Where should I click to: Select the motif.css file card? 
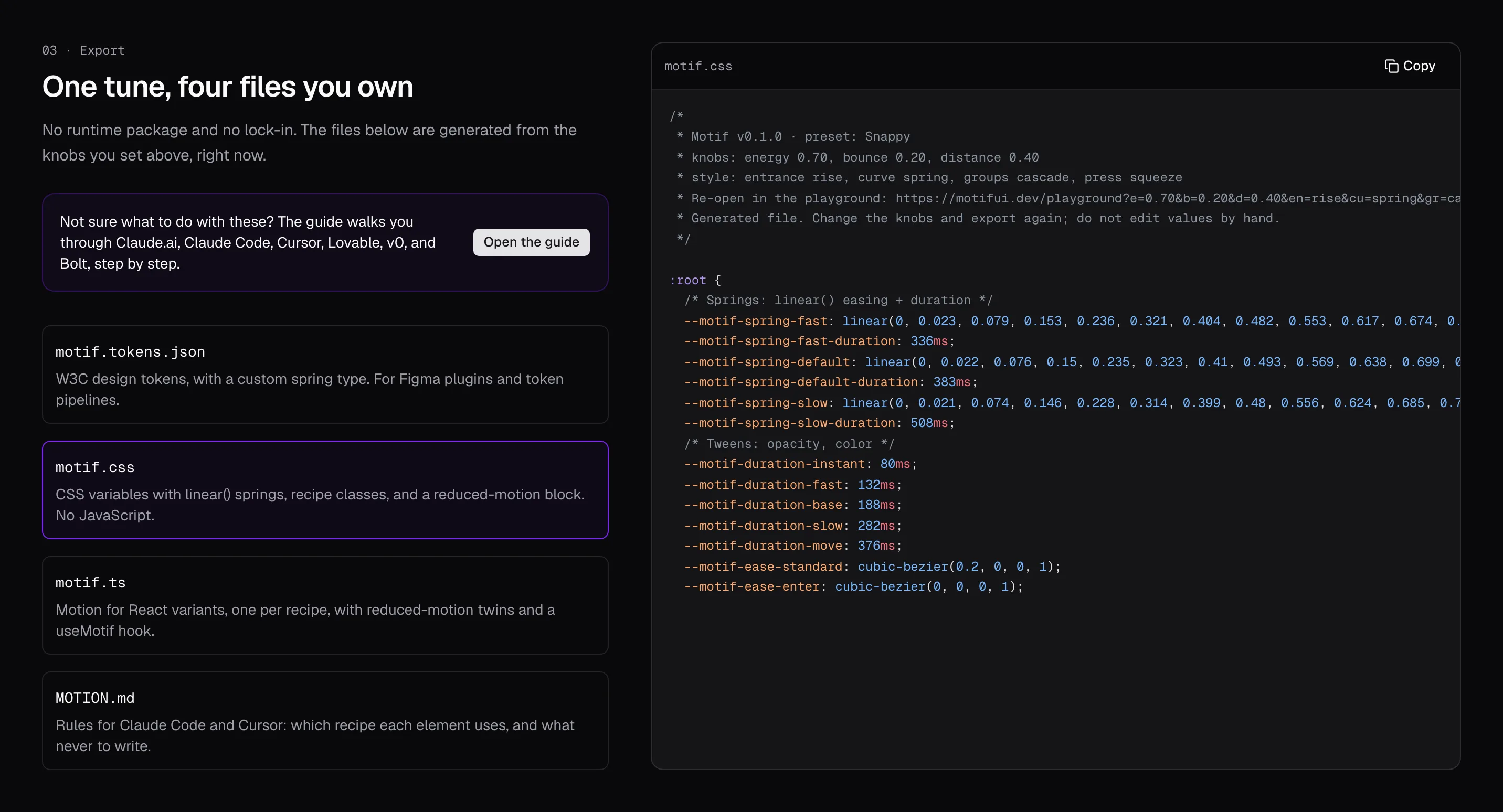325,490
